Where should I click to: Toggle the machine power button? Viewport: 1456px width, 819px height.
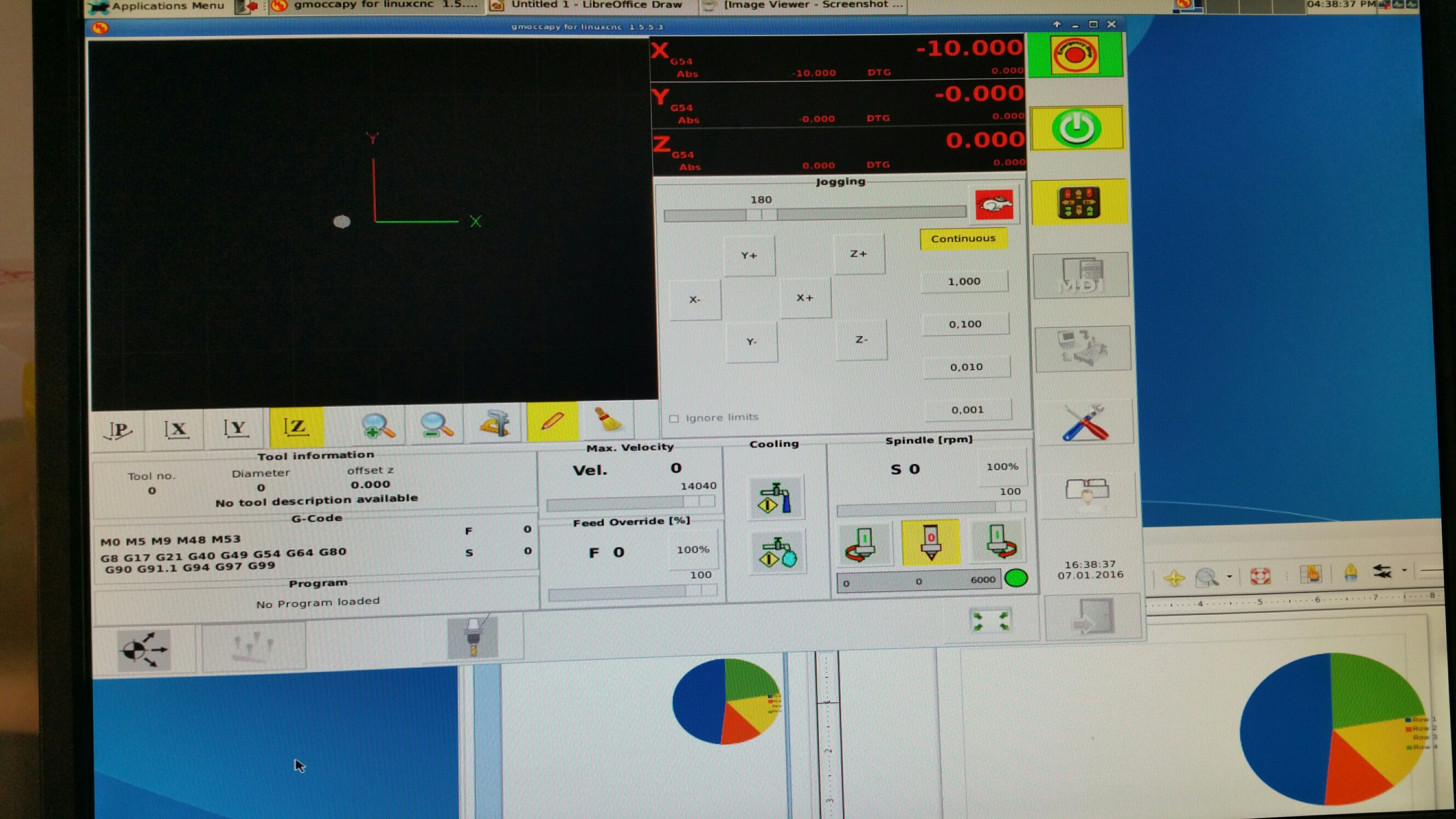pos(1077,128)
